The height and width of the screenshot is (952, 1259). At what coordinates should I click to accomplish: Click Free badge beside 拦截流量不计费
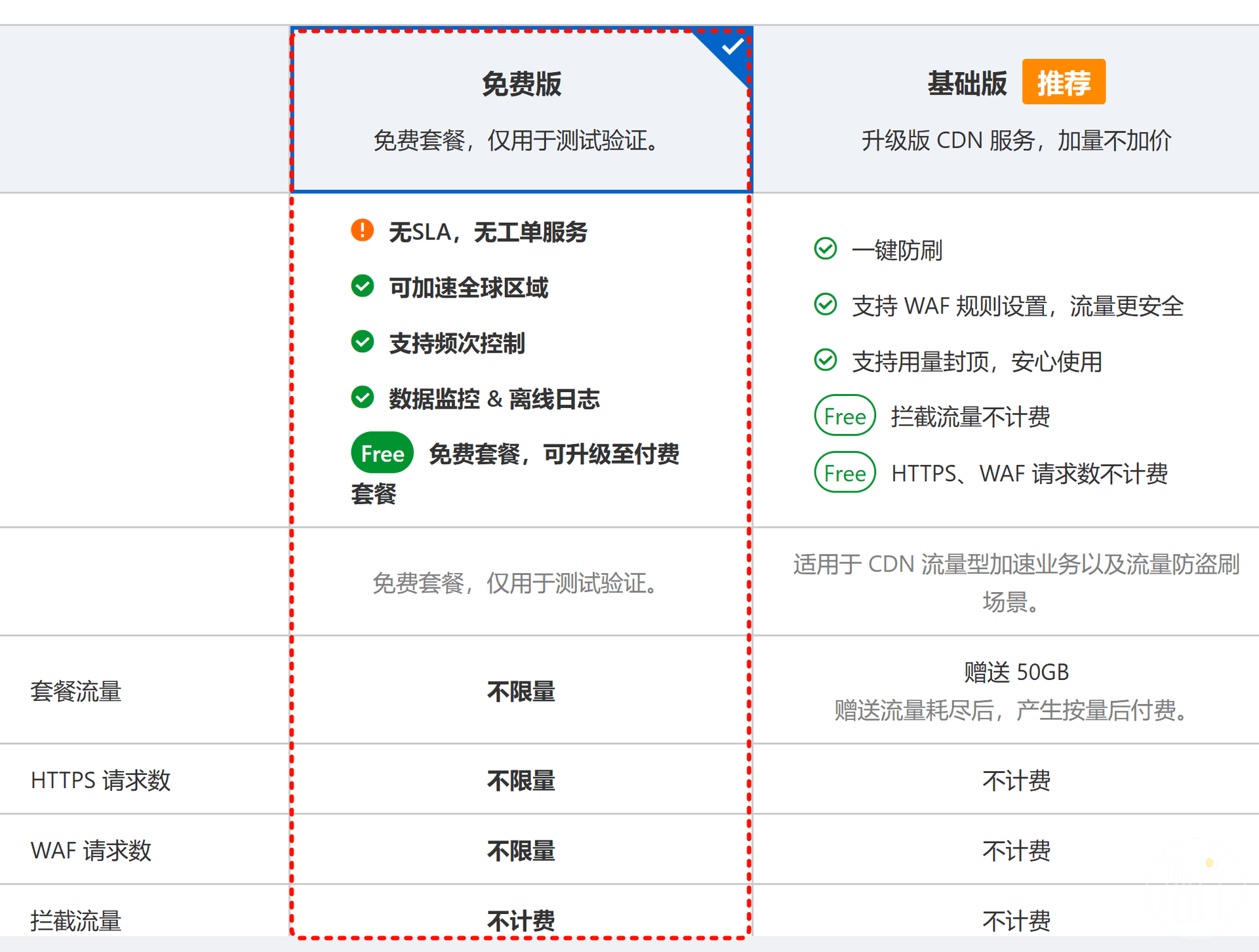coord(845,416)
